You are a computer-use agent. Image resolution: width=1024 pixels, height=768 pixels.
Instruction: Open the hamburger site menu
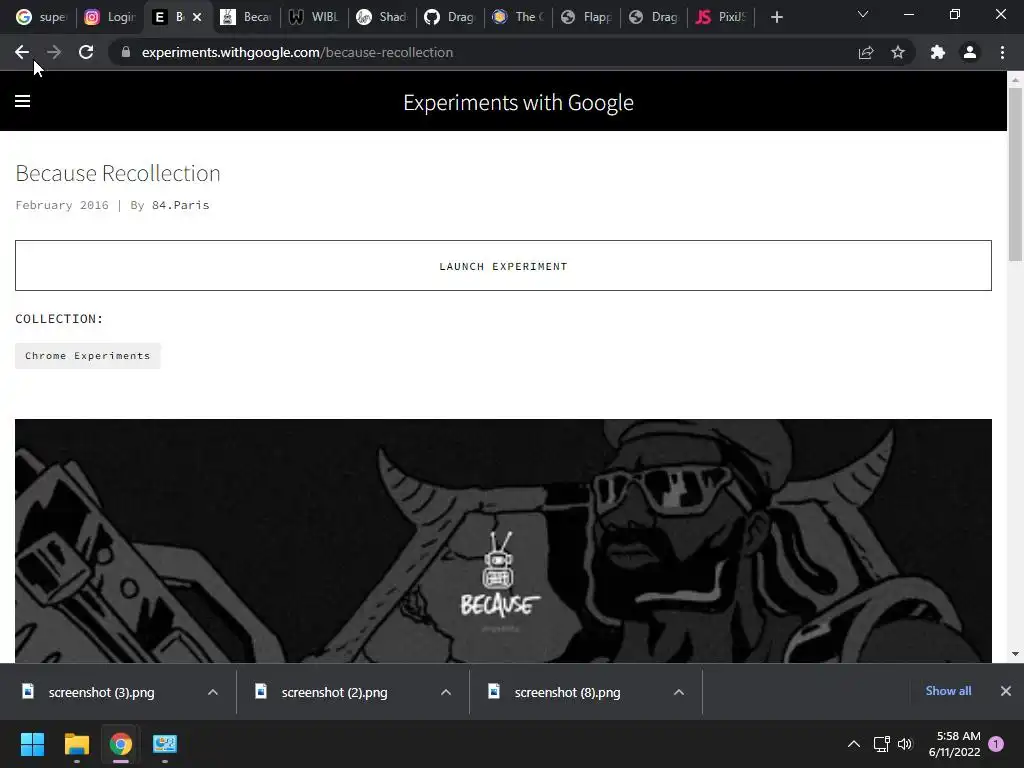[23, 101]
